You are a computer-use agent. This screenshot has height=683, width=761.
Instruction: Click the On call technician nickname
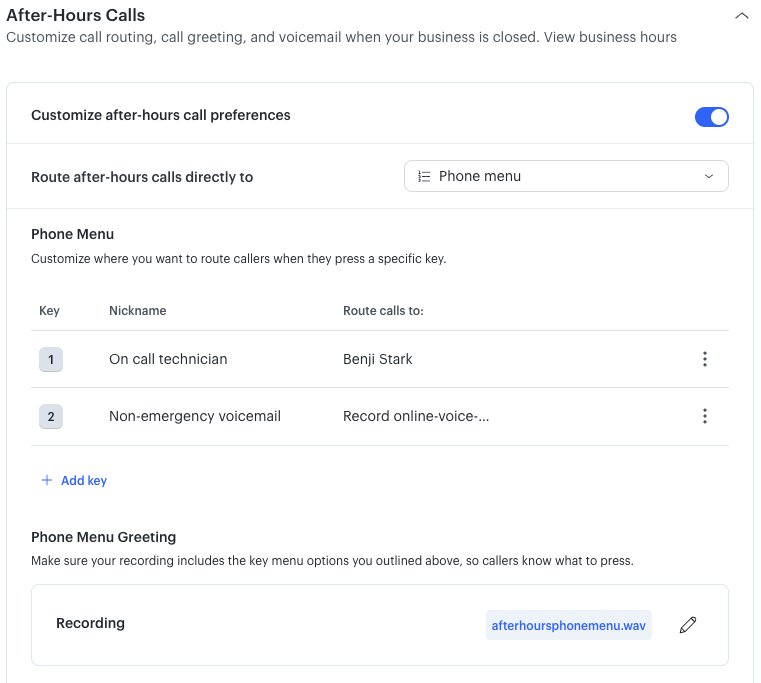coord(168,359)
